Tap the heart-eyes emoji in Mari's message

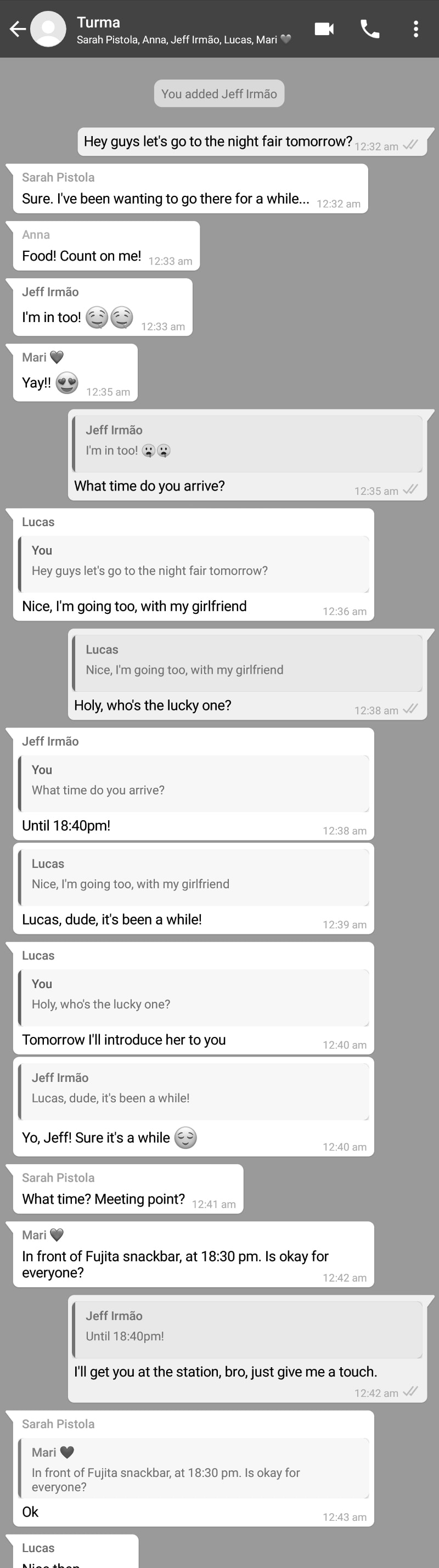(67, 383)
